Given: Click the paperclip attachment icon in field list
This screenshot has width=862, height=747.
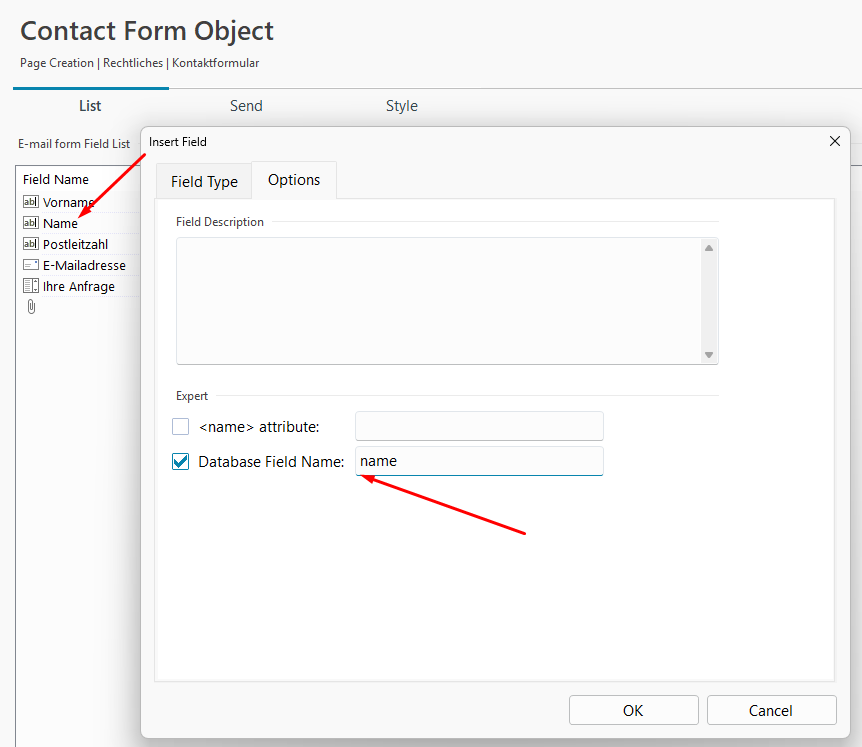Looking at the screenshot, I should click(30, 307).
